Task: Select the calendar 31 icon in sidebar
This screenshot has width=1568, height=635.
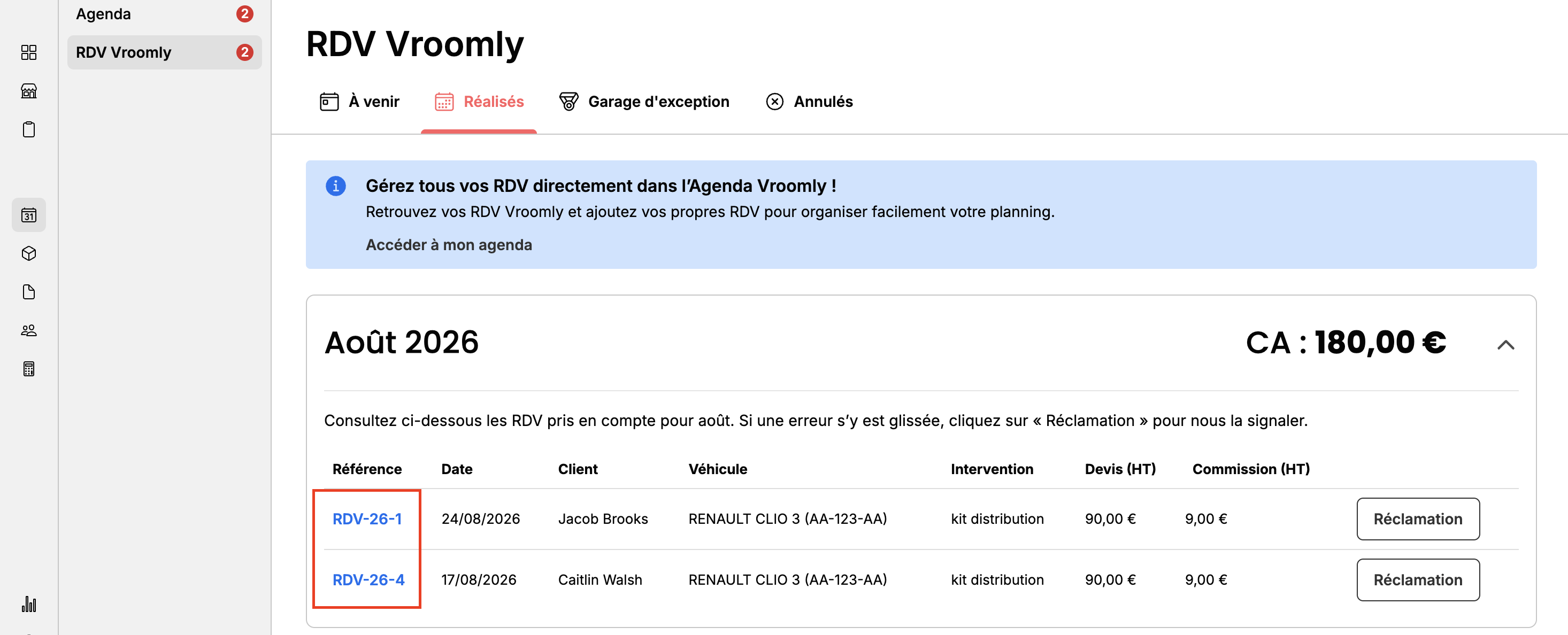Action: point(28,215)
